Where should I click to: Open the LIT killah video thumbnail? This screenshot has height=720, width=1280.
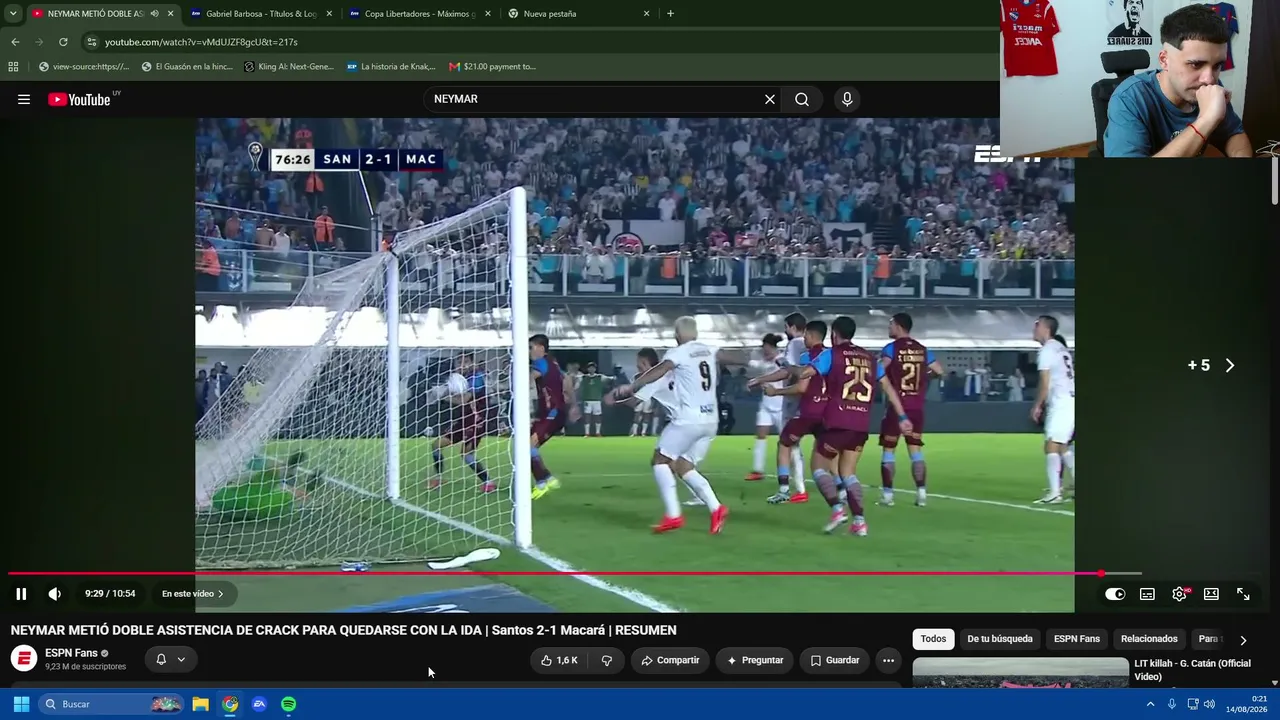1020,672
